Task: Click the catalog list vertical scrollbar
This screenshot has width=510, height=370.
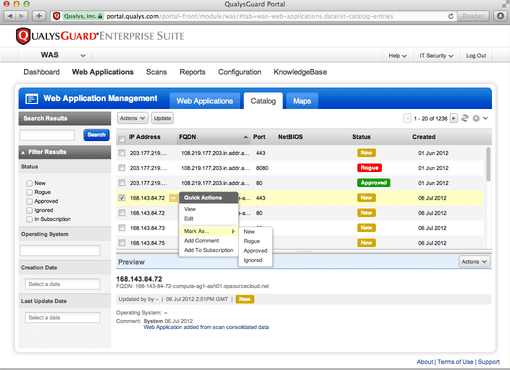Action: (488, 164)
